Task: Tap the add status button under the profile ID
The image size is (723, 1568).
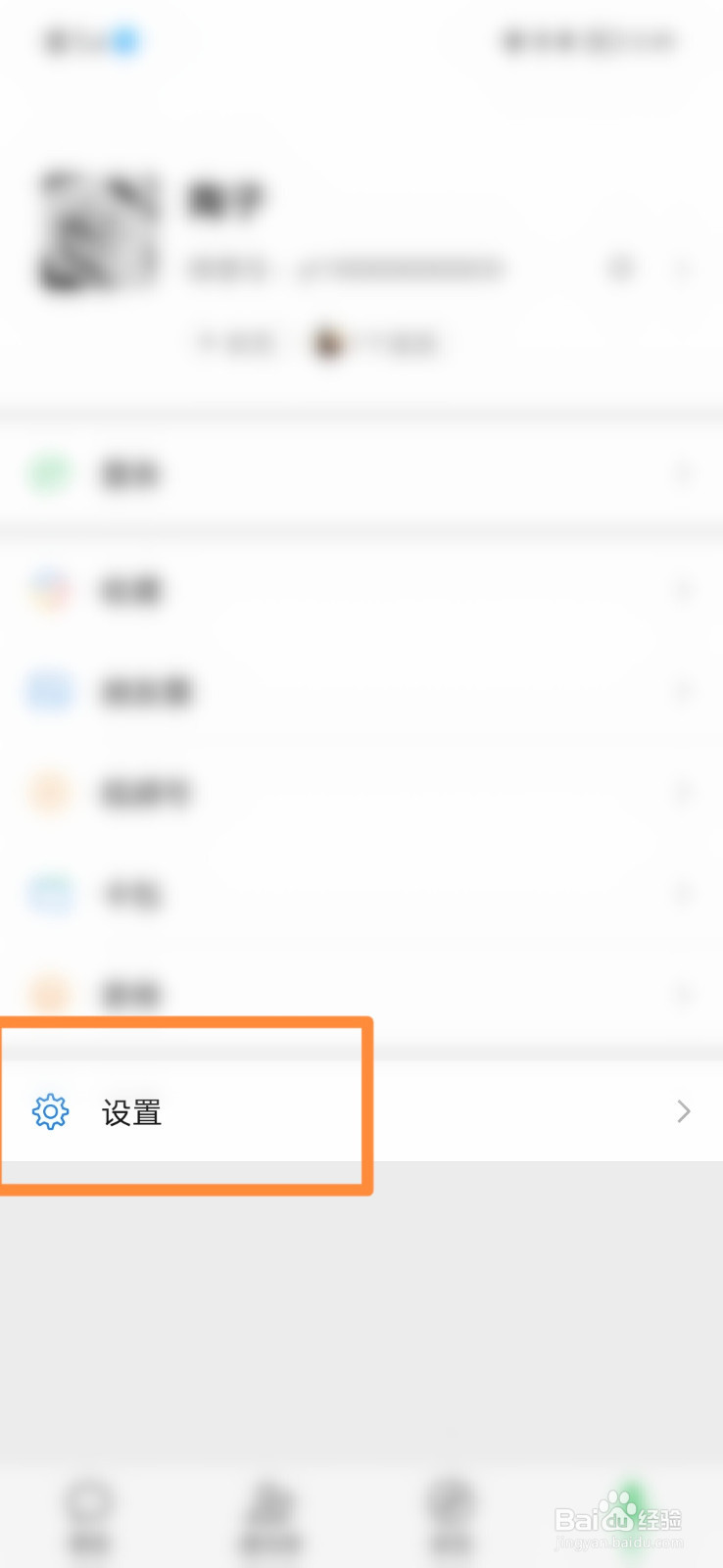Action: point(236,343)
